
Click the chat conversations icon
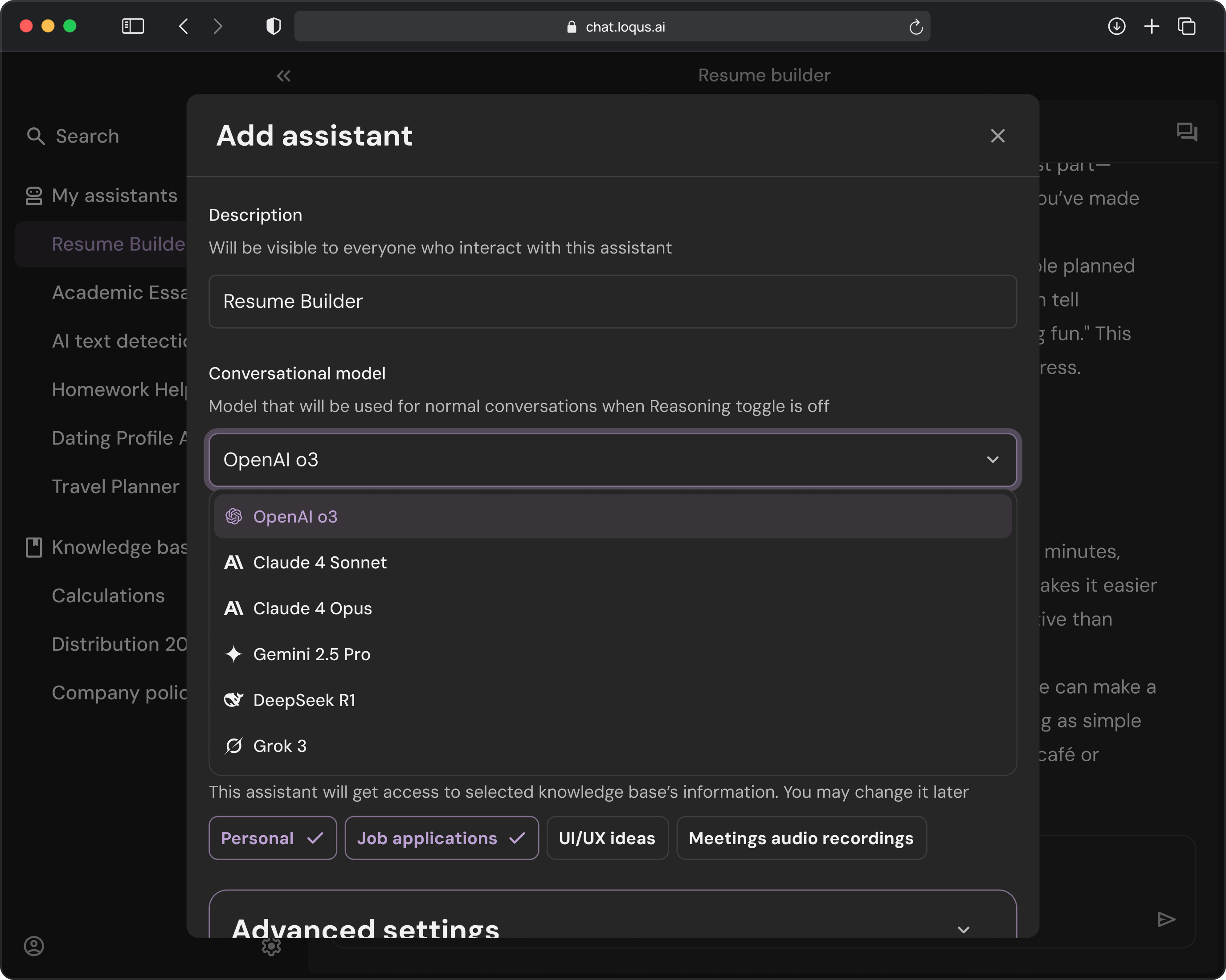point(1187,132)
